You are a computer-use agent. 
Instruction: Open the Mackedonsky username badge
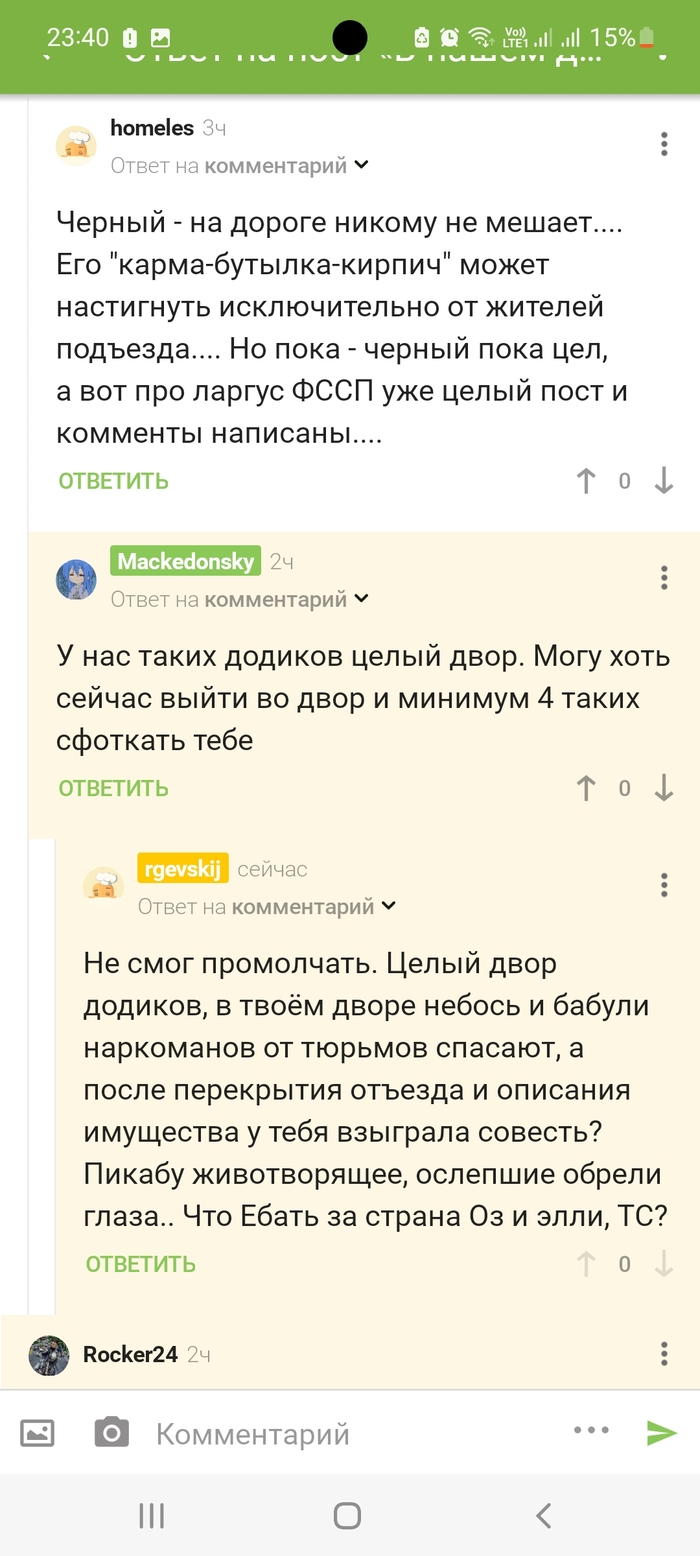[x=185, y=561]
